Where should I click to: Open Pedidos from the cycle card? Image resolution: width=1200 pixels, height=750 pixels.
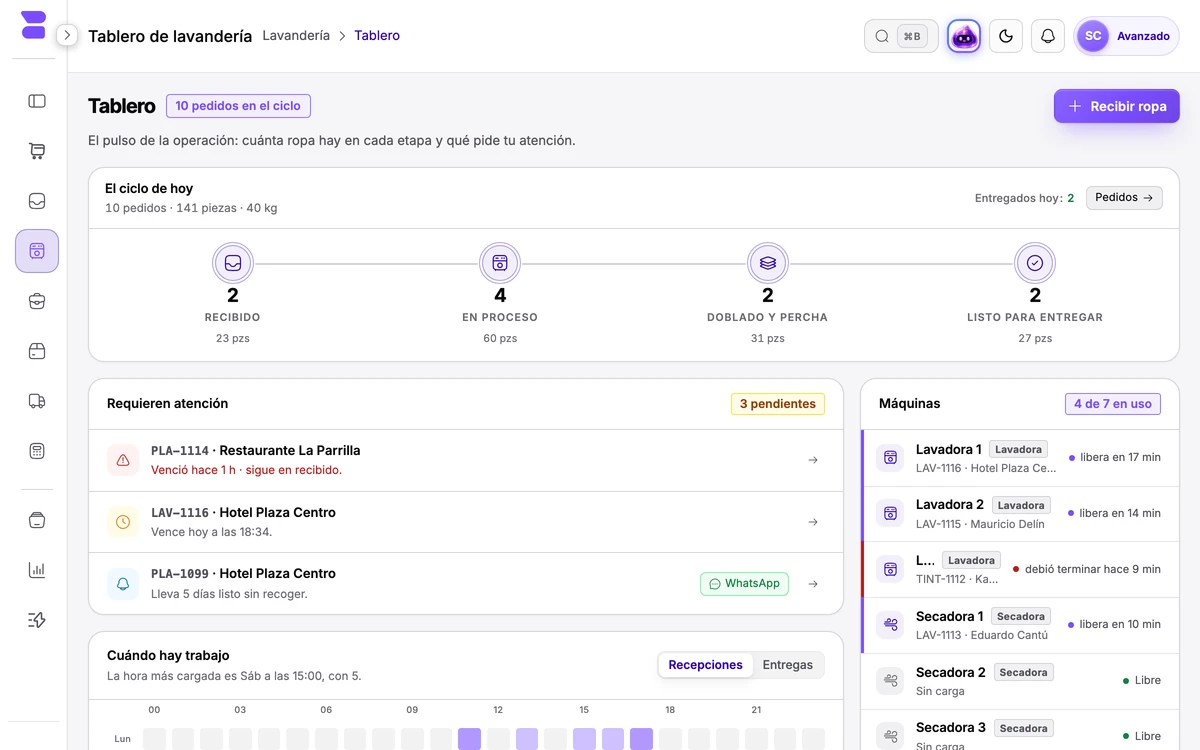pyautogui.click(x=1124, y=198)
